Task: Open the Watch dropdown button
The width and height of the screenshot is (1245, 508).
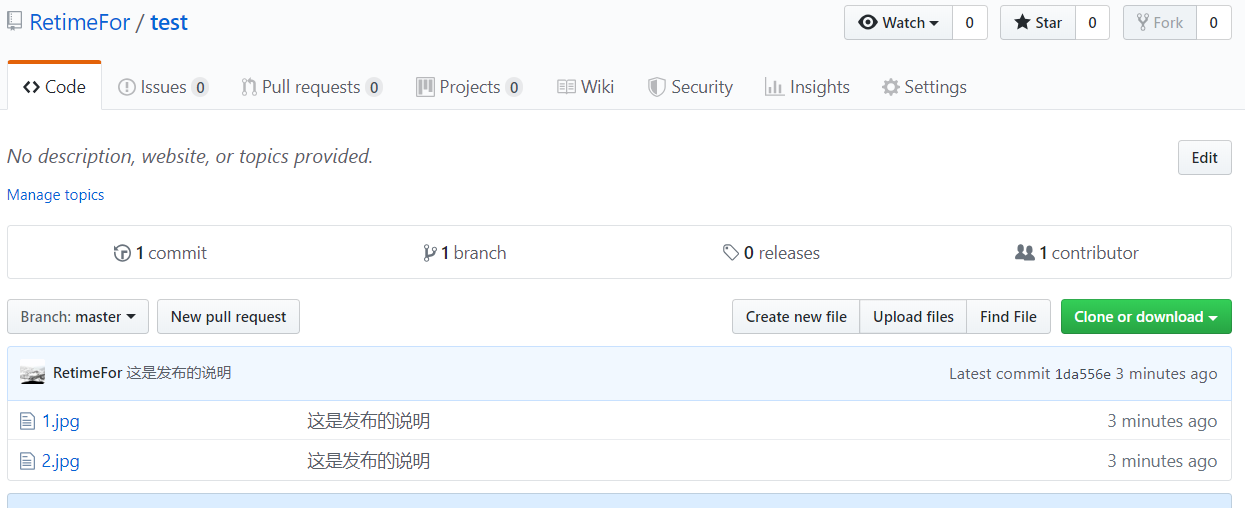Action: click(898, 22)
